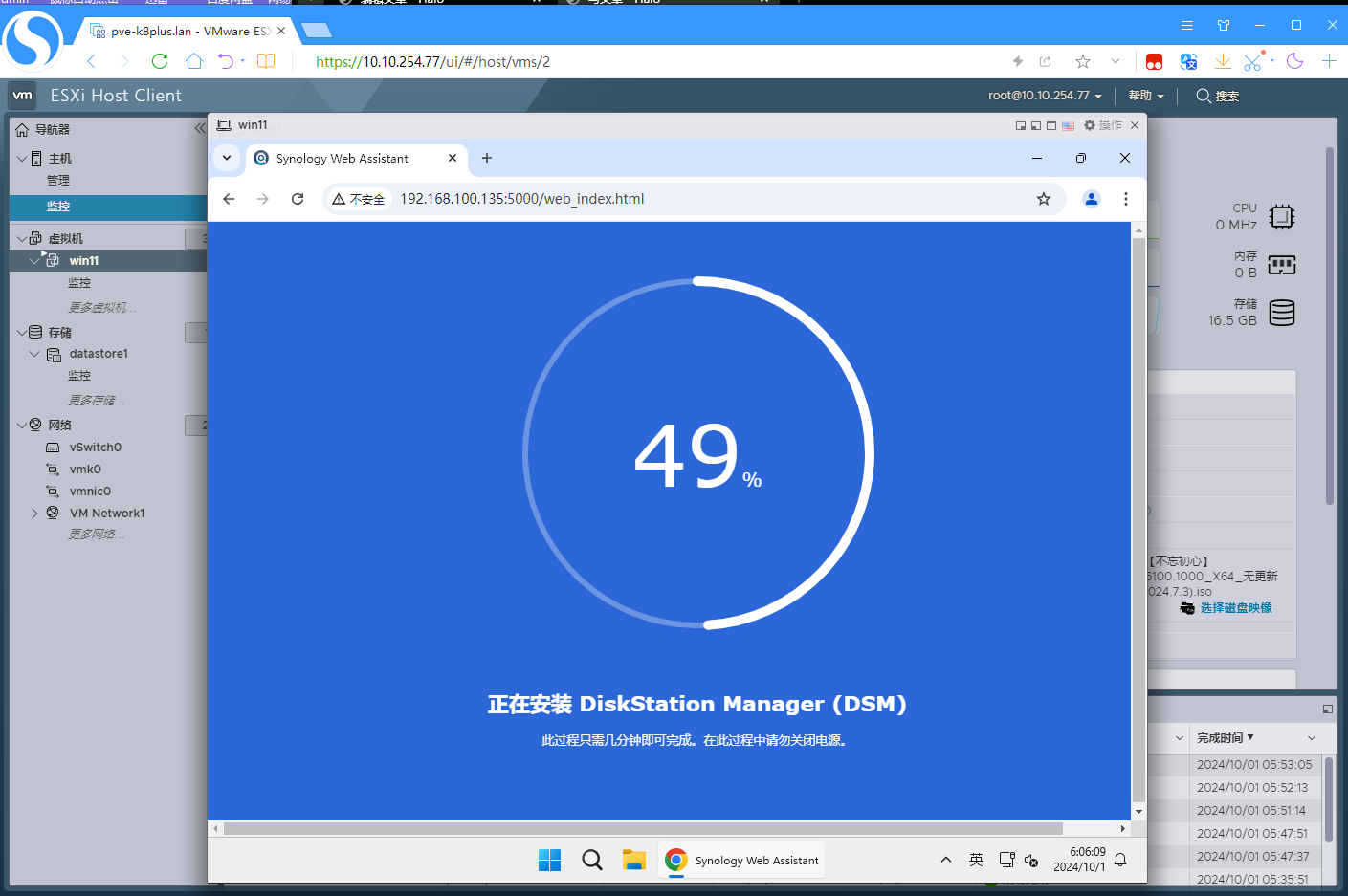The image size is (1348, 896).
Task: Toggle night mode moon icon
Action: pyautogui.click(x=1295, y=61)
